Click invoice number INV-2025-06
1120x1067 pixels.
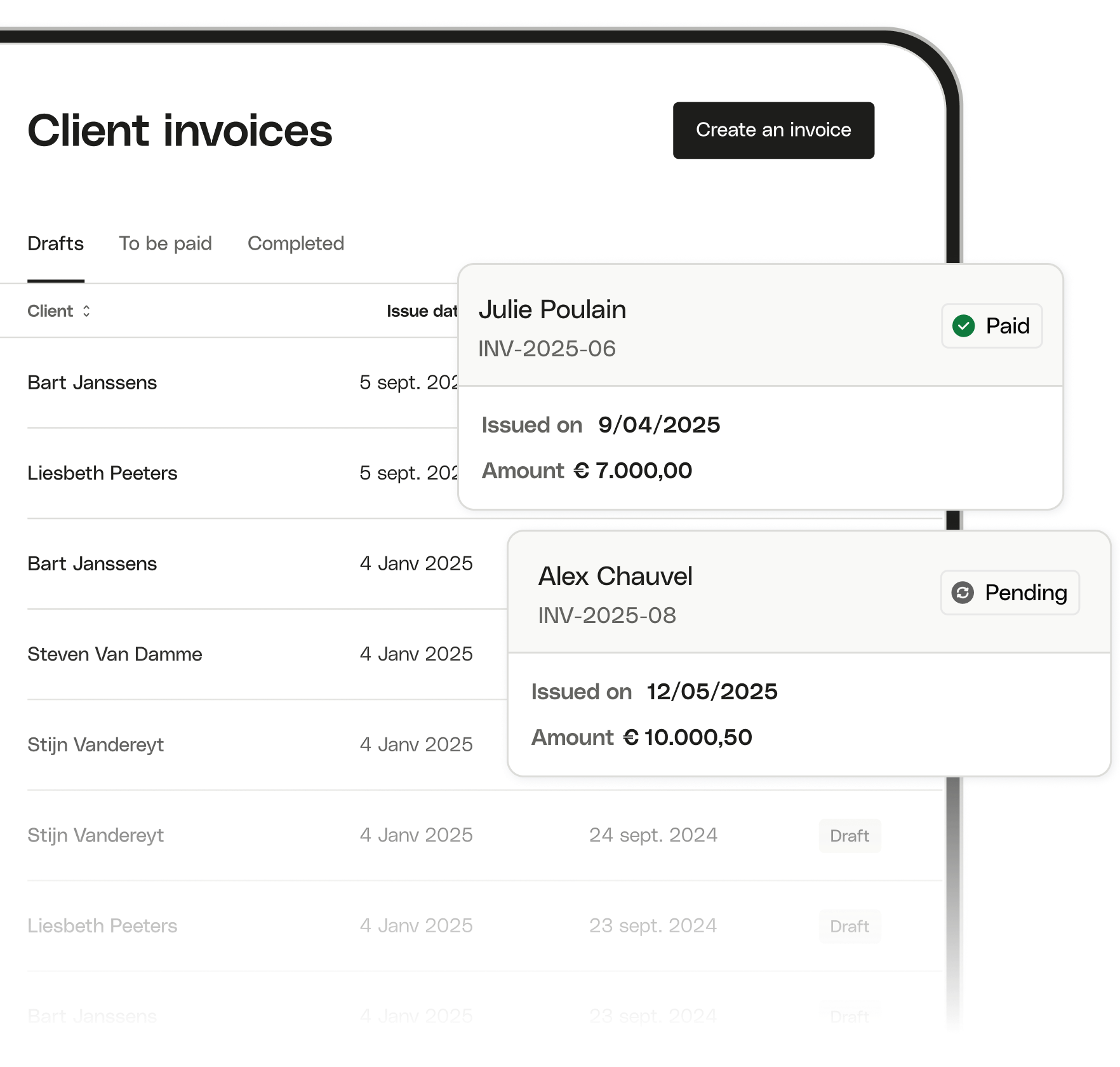pyautogui.click(x=547, y=349)
